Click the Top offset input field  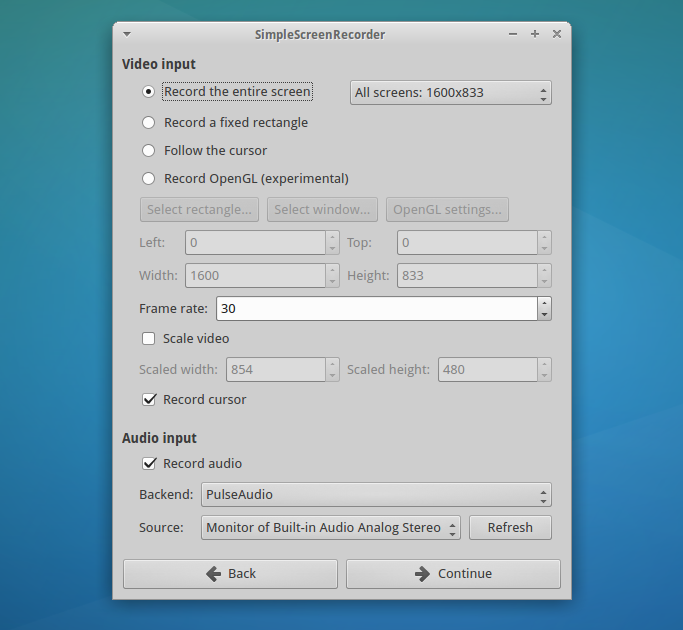click(x=467, y=243)
